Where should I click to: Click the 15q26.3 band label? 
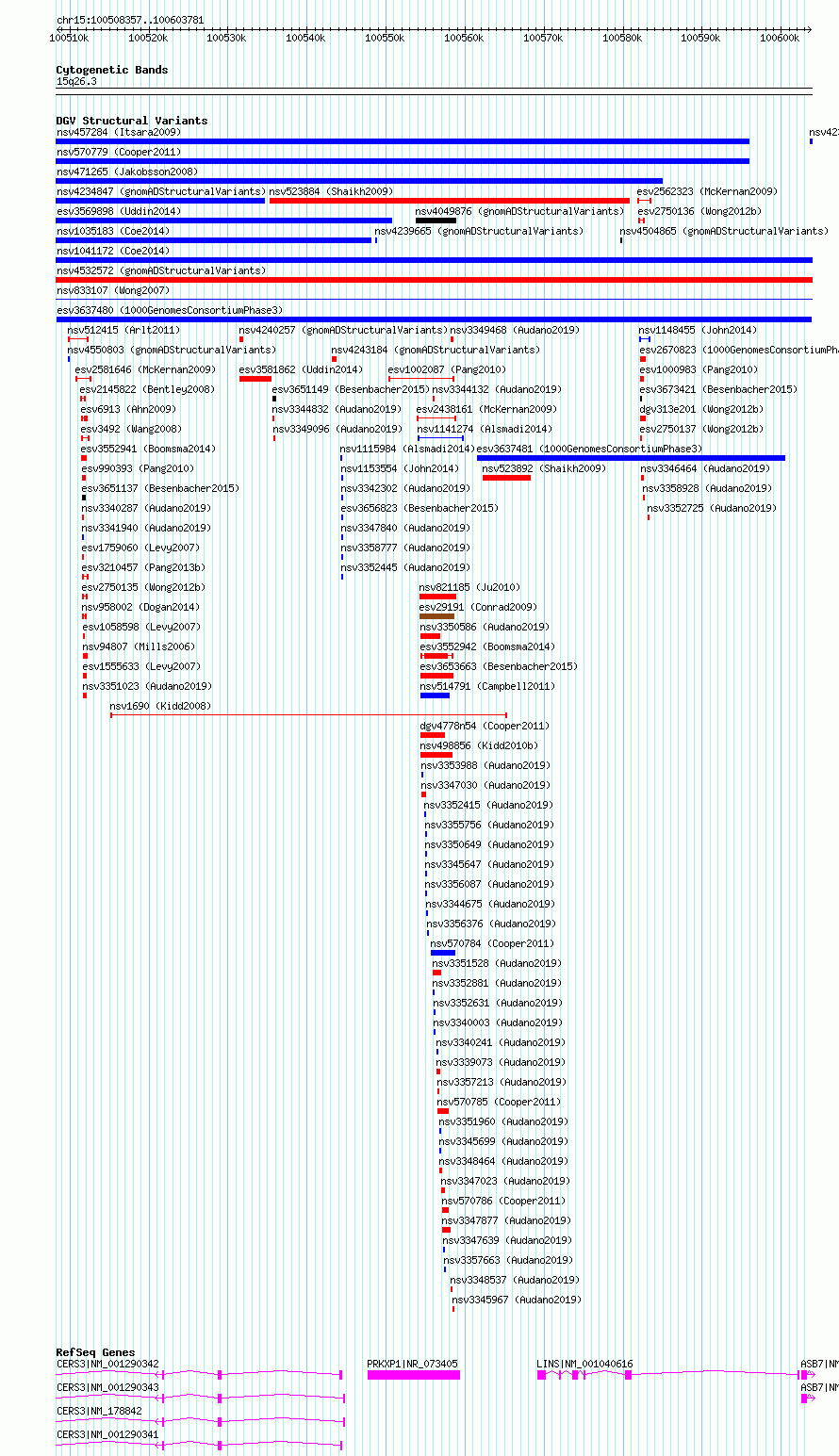tap(76, 81)
